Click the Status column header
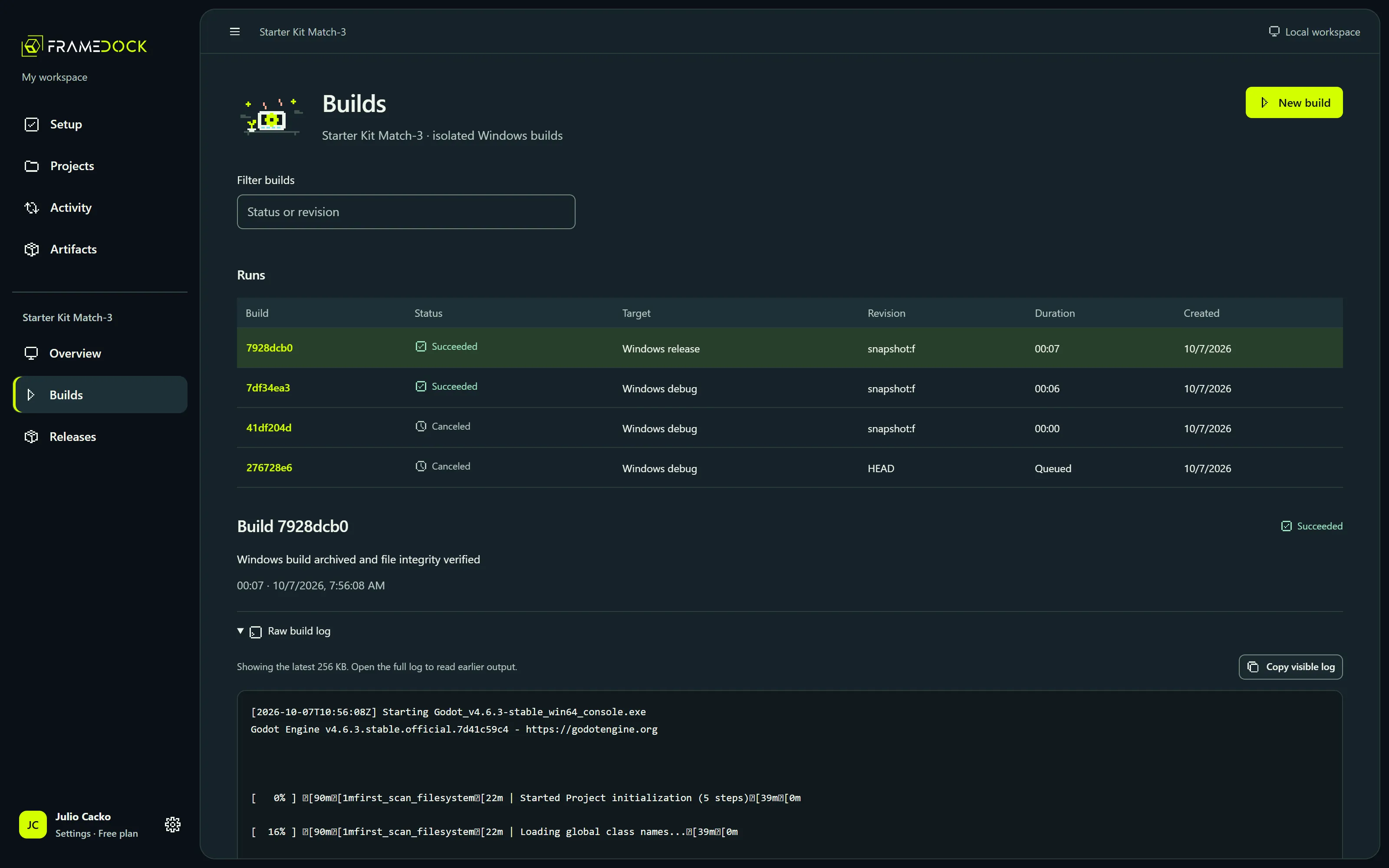The height and width of the screenshot is (868, 1389). [x=428, y=313]
